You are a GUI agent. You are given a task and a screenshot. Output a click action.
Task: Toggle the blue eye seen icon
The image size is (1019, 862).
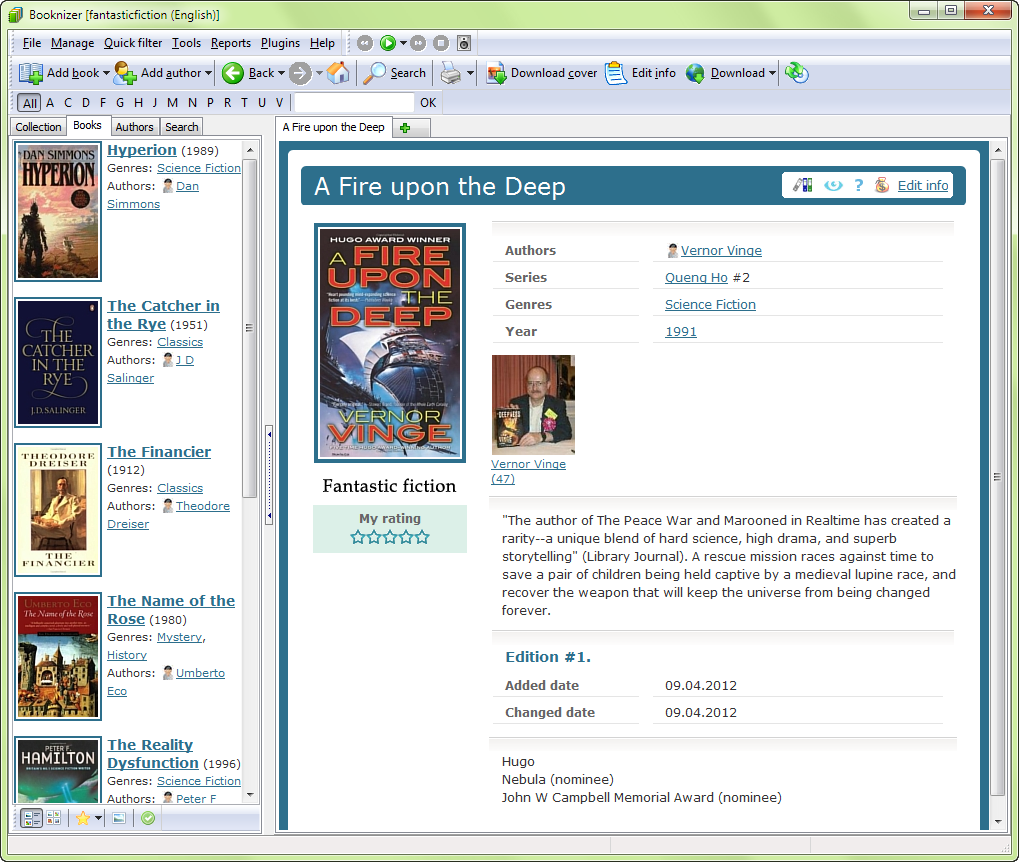(833, 185)
